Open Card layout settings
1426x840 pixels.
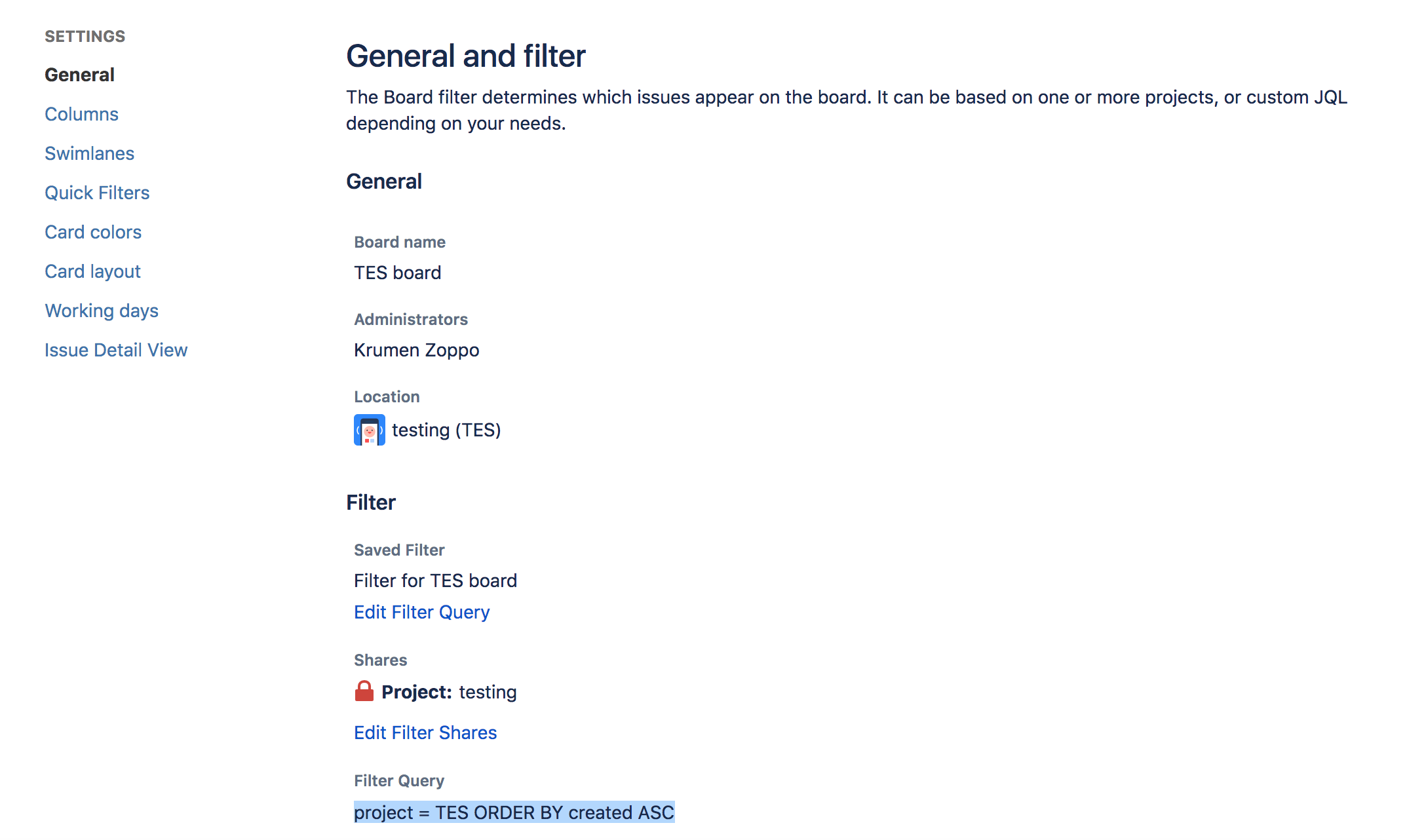[x=92, y=271]
